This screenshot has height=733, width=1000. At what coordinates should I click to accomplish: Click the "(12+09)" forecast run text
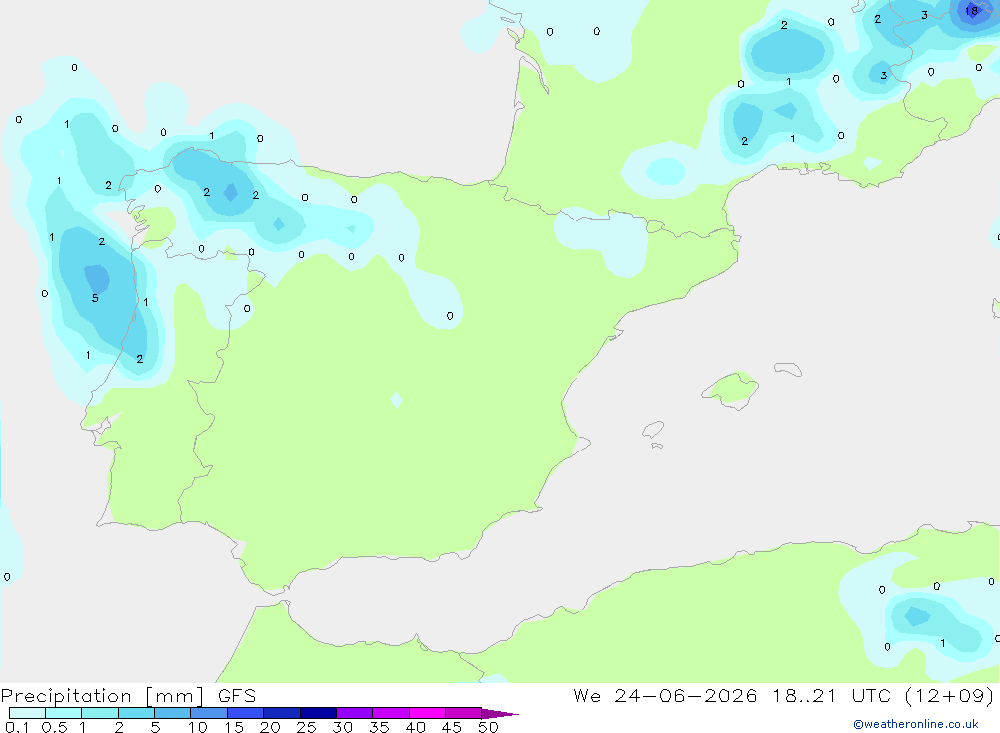click(950, 695)
